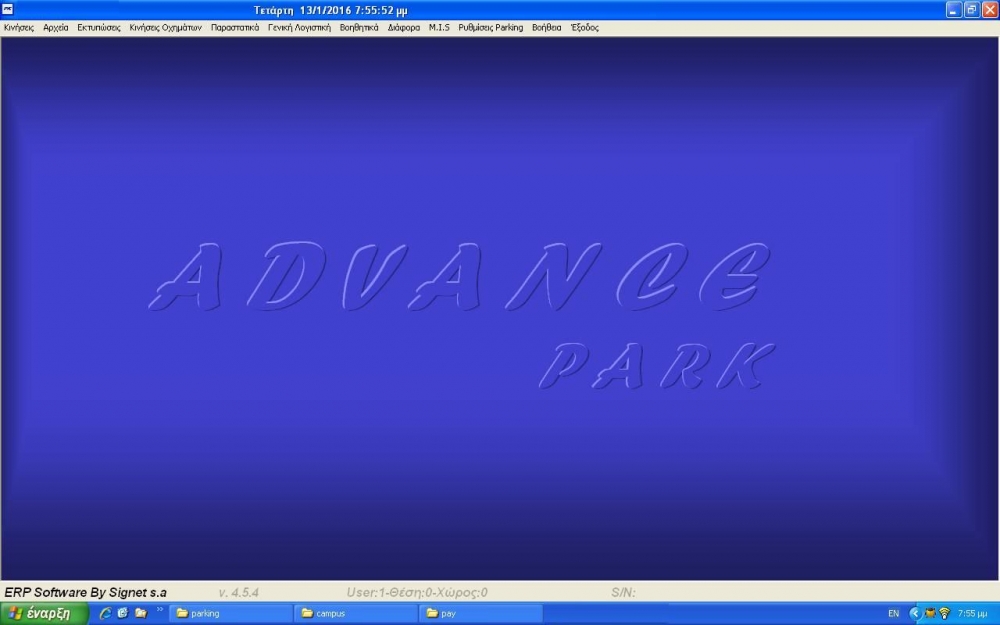Click the S/N: status bar label
This screenshot has width=1000, height=625.
pyautogui.click(x=623, y=592)
